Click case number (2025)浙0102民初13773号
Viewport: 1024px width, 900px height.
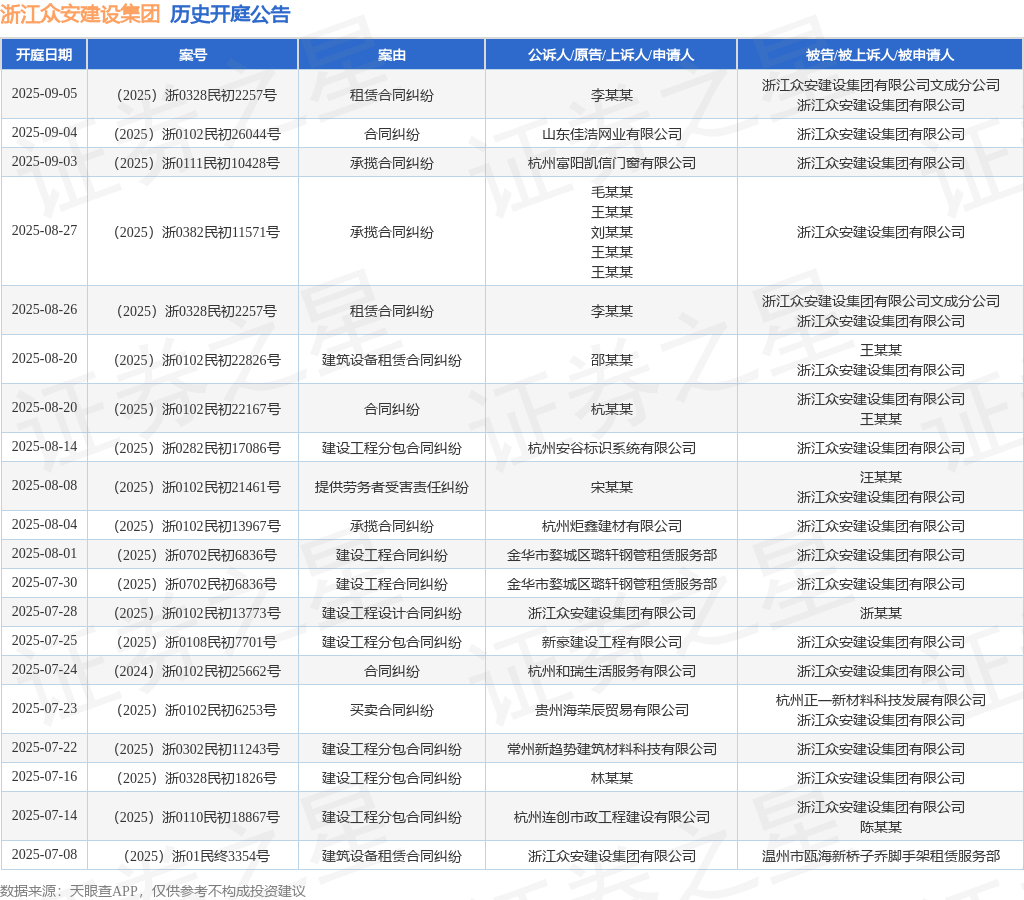(x=197, y=613)
